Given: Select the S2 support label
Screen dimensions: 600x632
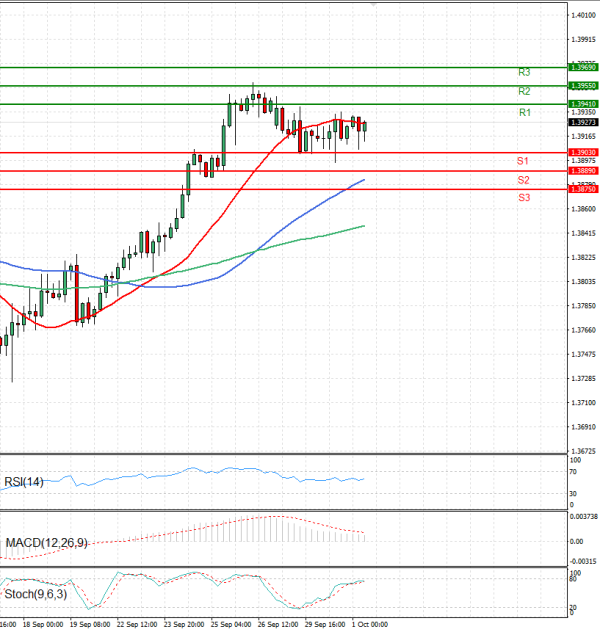Looking at the screenshot, I should [523, 180].
